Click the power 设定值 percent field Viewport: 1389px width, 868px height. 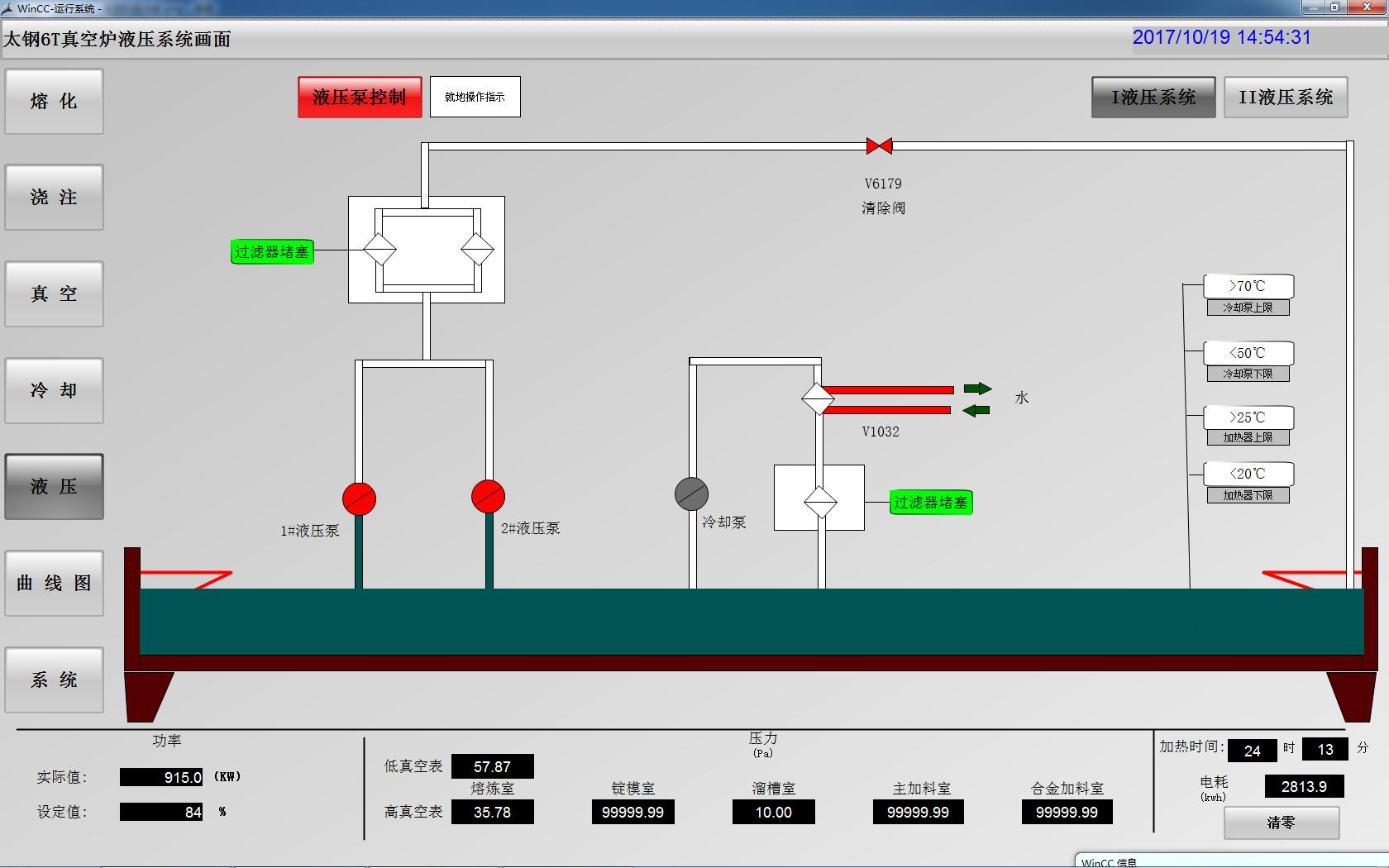click(x=161, y=812)
